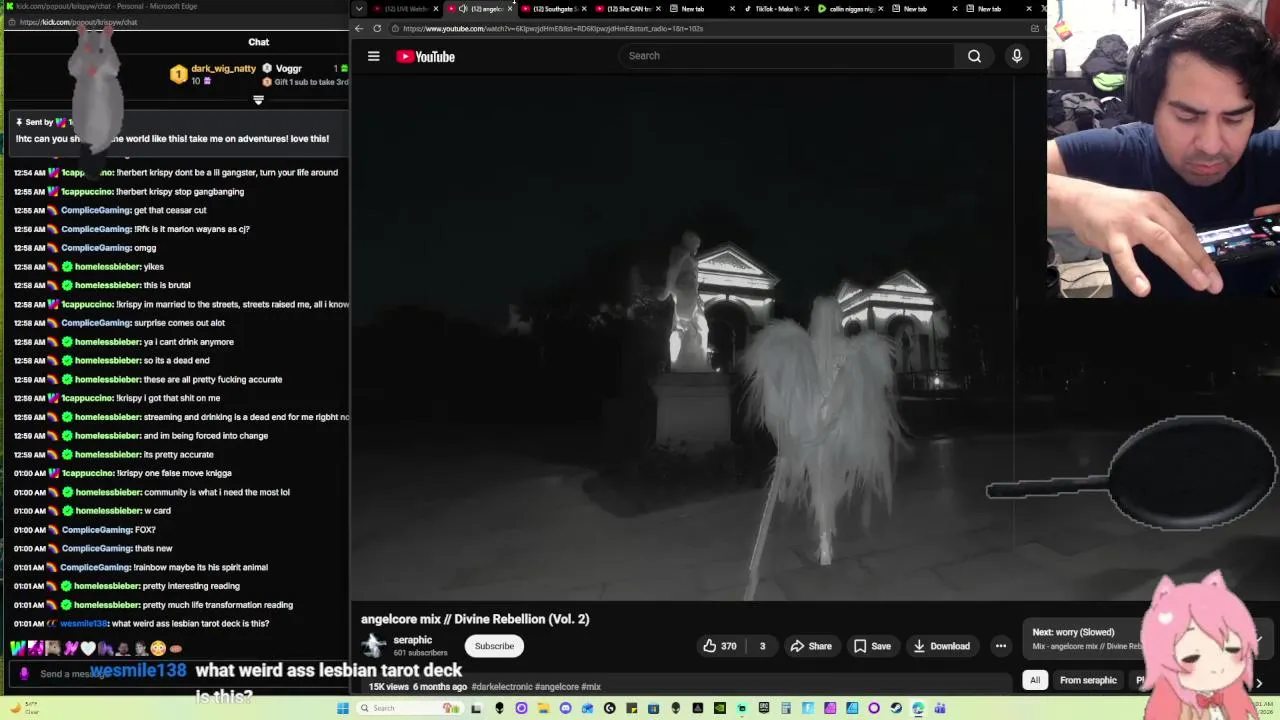Insert the rainbow W emote
The image size is (1280, 720).
tap(18, 648)
